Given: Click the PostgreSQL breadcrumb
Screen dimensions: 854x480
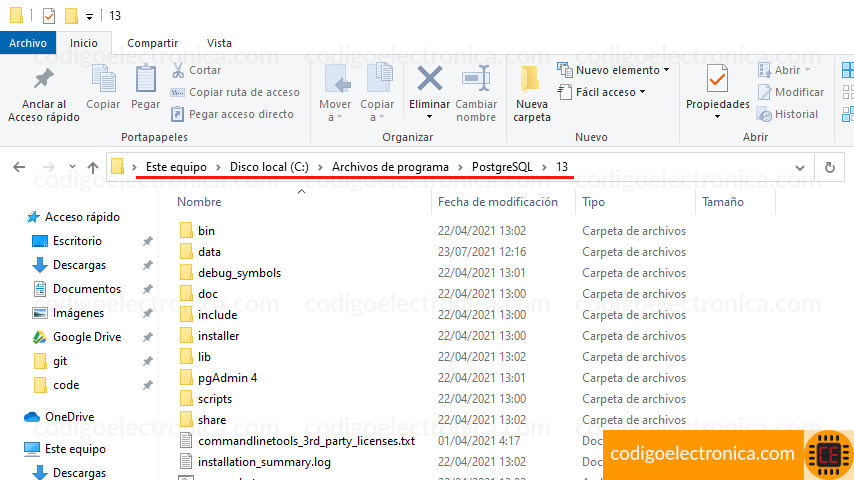Looking at the screenshot, I should tap(502, 167).
